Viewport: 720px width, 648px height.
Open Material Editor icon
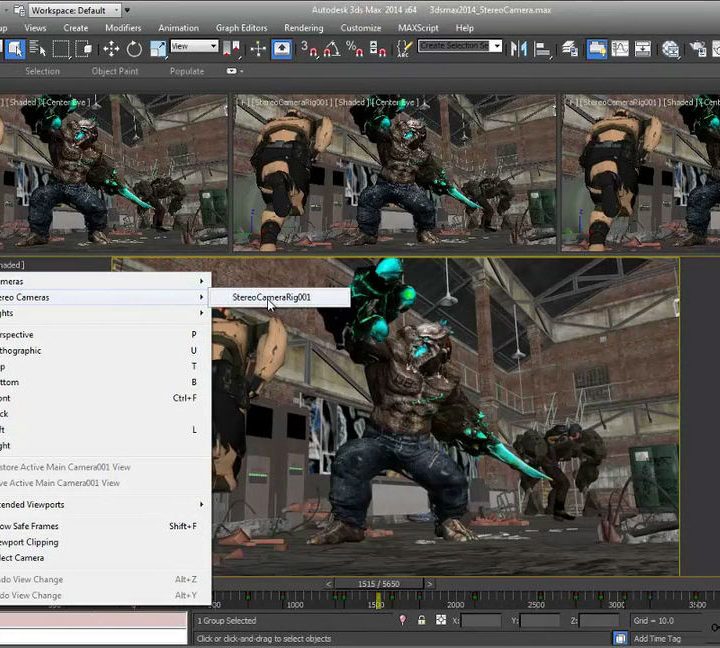coord(670,49)
